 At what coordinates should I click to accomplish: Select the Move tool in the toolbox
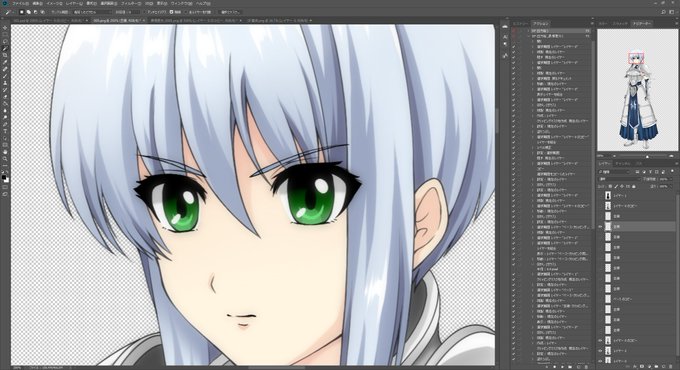(x=5, y=28)
